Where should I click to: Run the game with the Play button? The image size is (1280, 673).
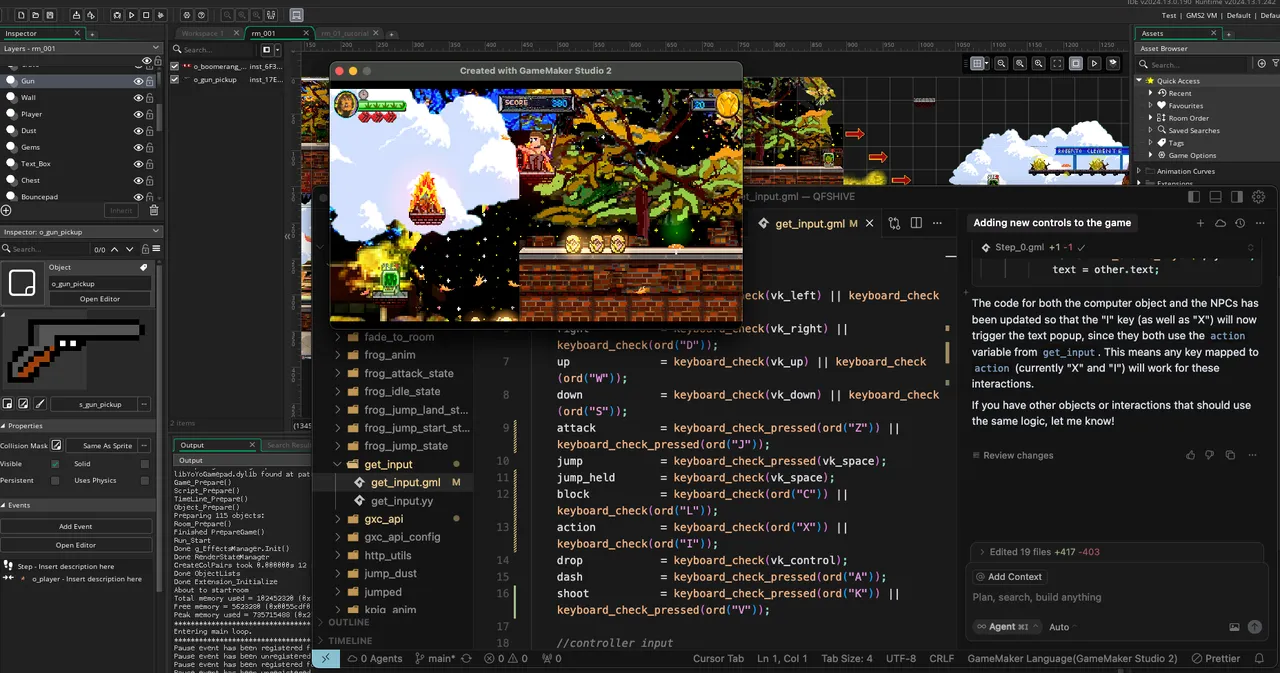click(x=131, y=15)
